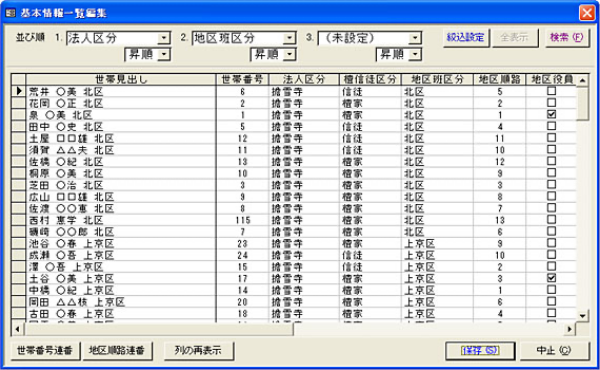
Task: Open second sort key dropdown 地区班区分
Action: 289,38
